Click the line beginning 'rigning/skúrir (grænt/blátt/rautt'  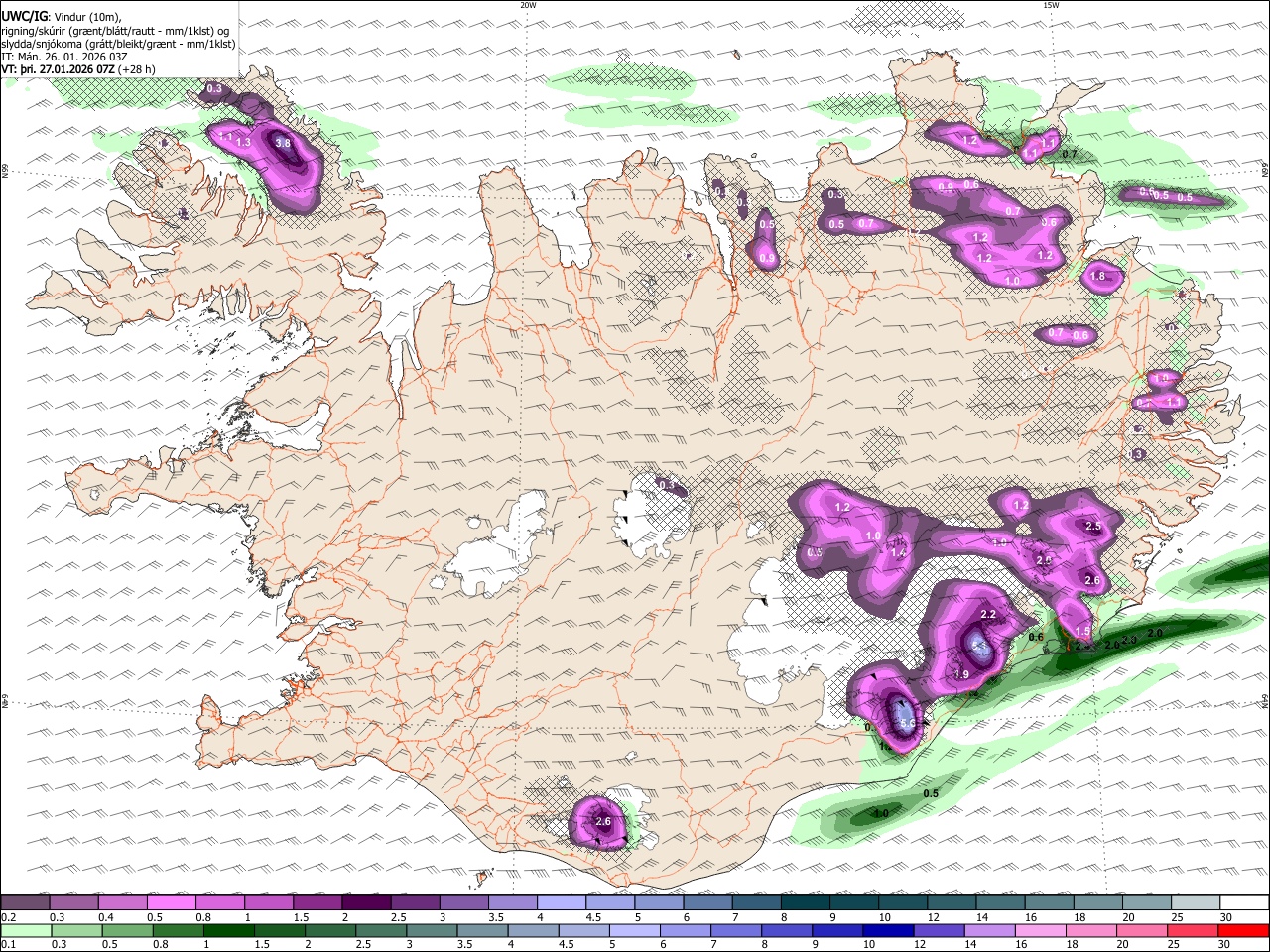coord(115,30)
